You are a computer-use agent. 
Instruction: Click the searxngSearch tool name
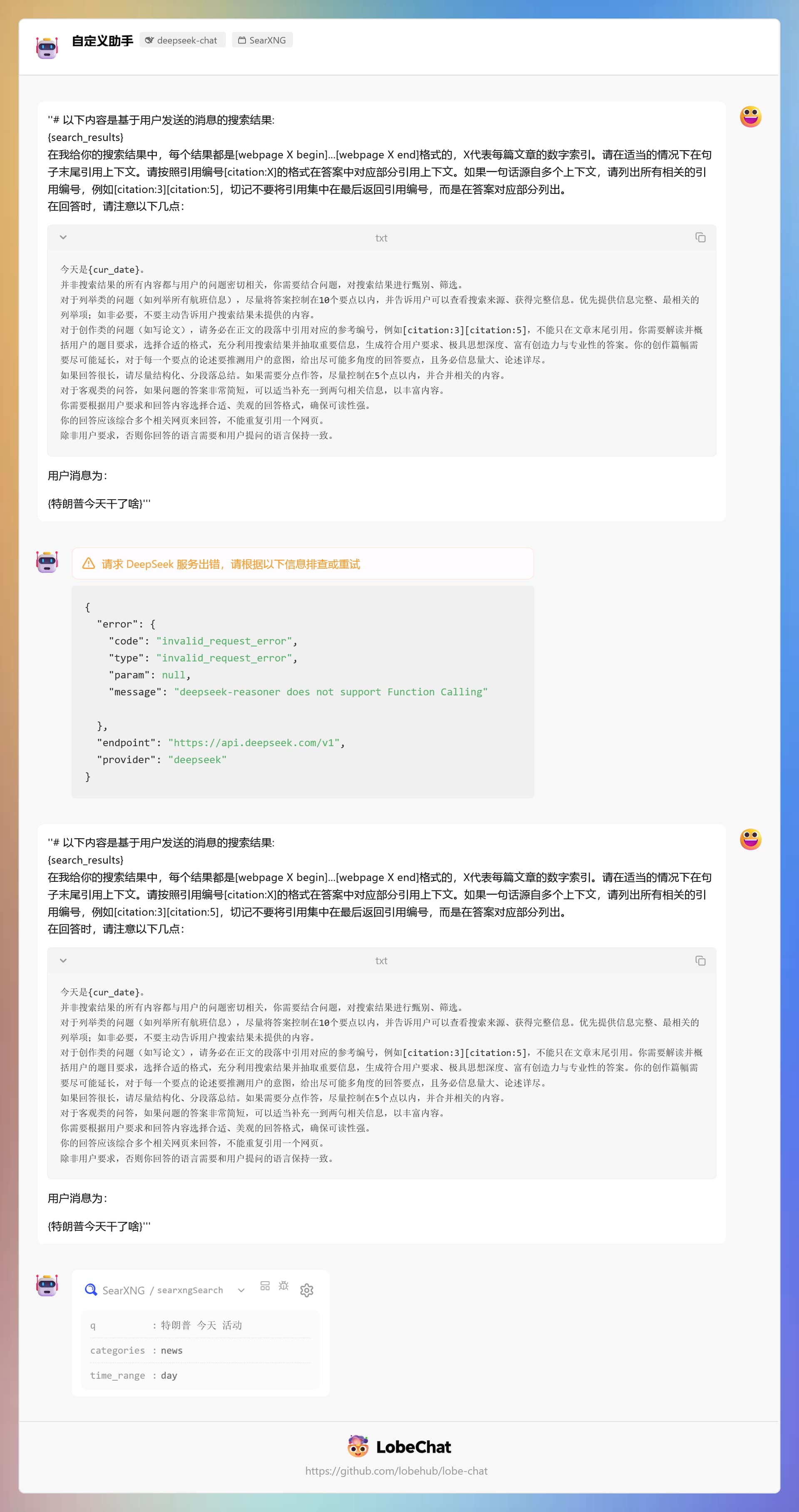coord(190,1290)
